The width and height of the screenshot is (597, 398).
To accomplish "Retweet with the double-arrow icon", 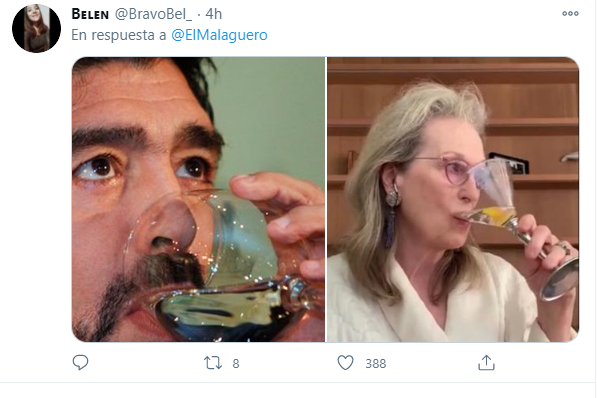I will pyautogui.click(x=213, y=363).
